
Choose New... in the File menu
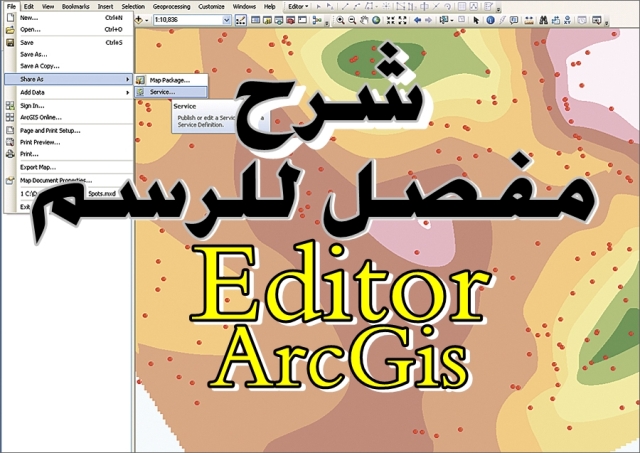click(x=69, y=18)
